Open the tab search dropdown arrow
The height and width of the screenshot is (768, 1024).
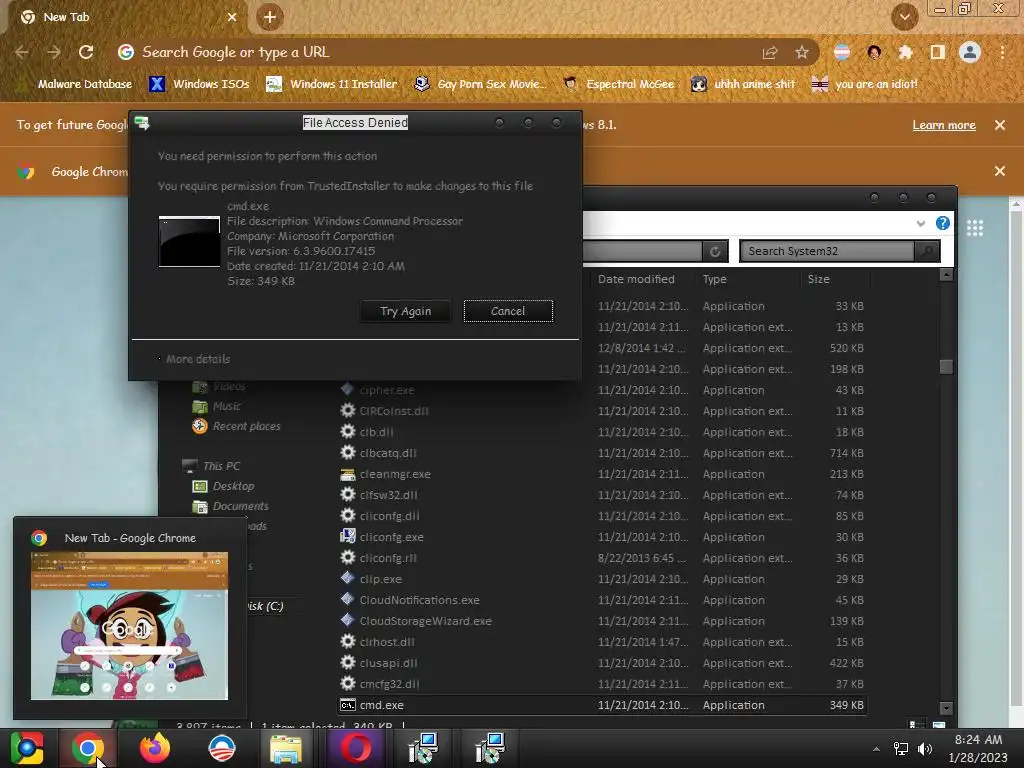point(904,17)
